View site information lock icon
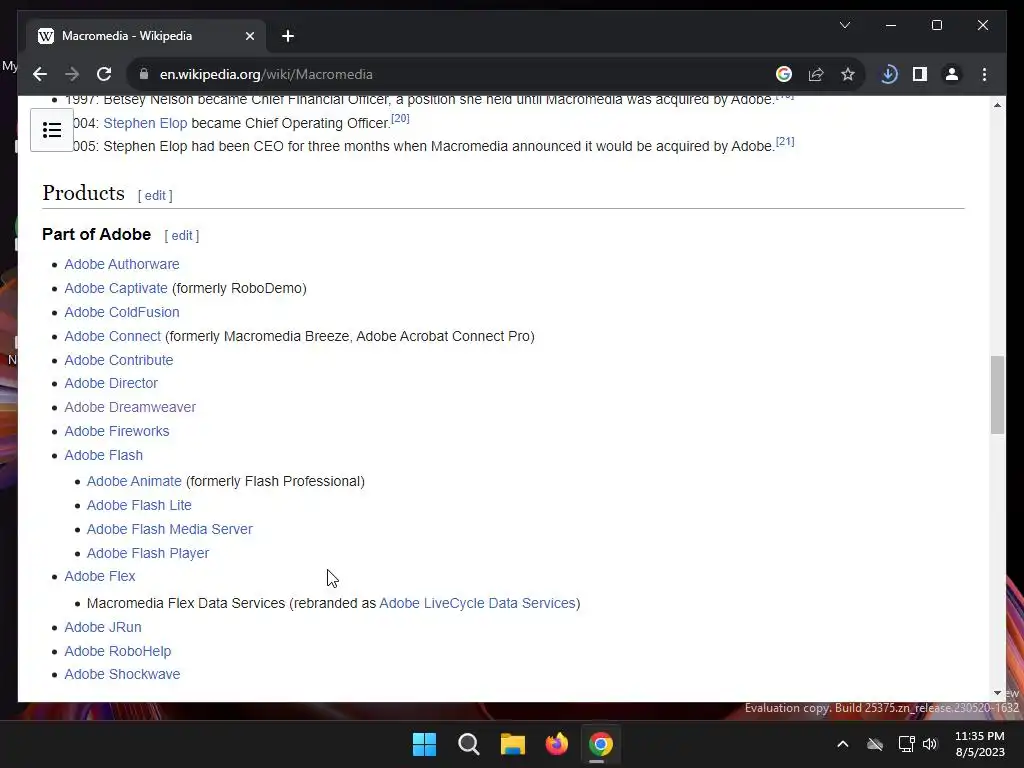Image resolution: width=1024 pixels, height=768 pixels. pos(144,74)
